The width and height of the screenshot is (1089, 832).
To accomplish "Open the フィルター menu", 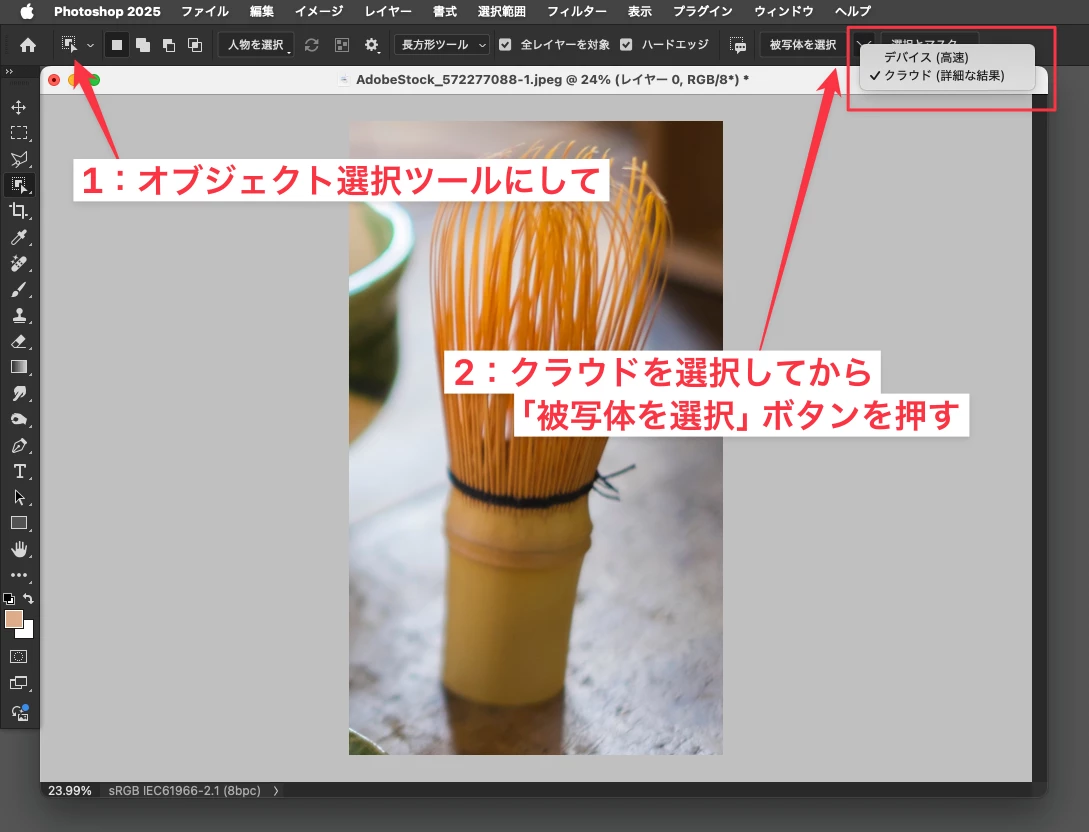I will click(576, 11).
